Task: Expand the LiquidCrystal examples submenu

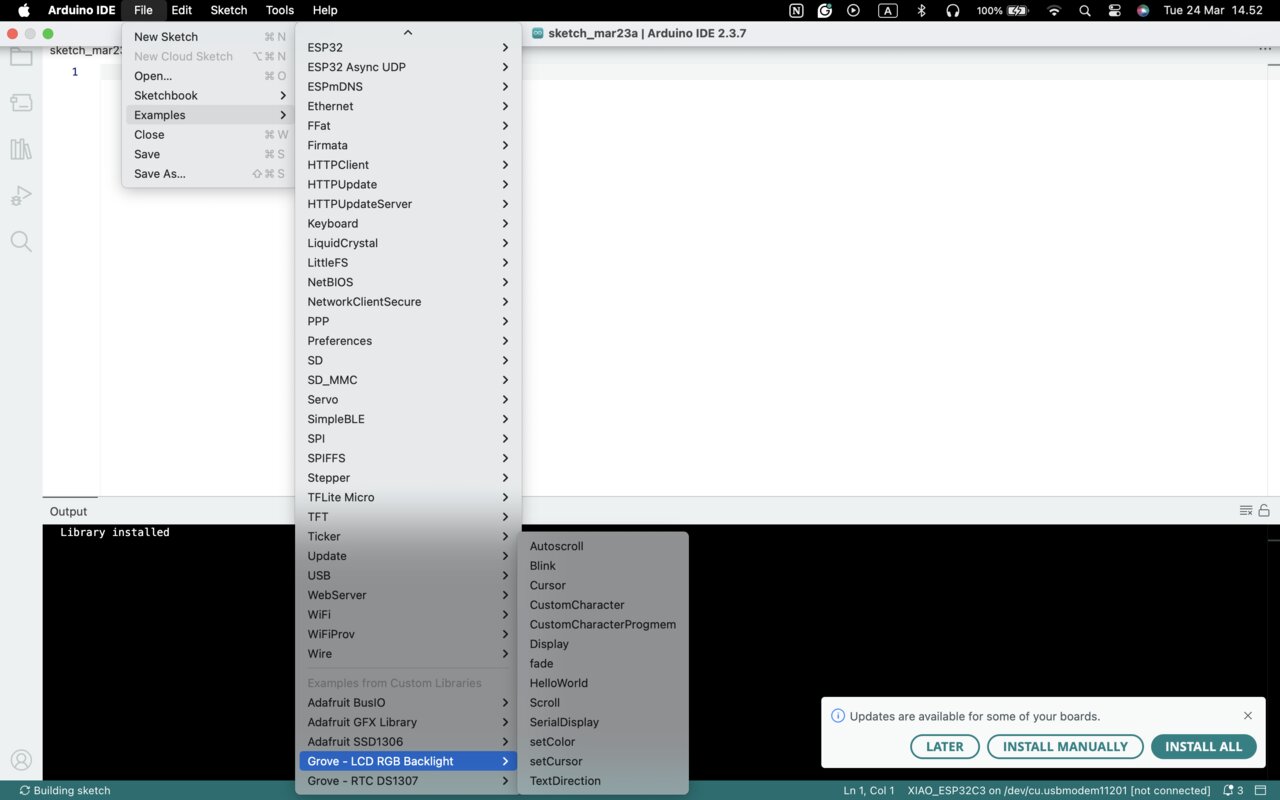Action: [x=408, y=243]
